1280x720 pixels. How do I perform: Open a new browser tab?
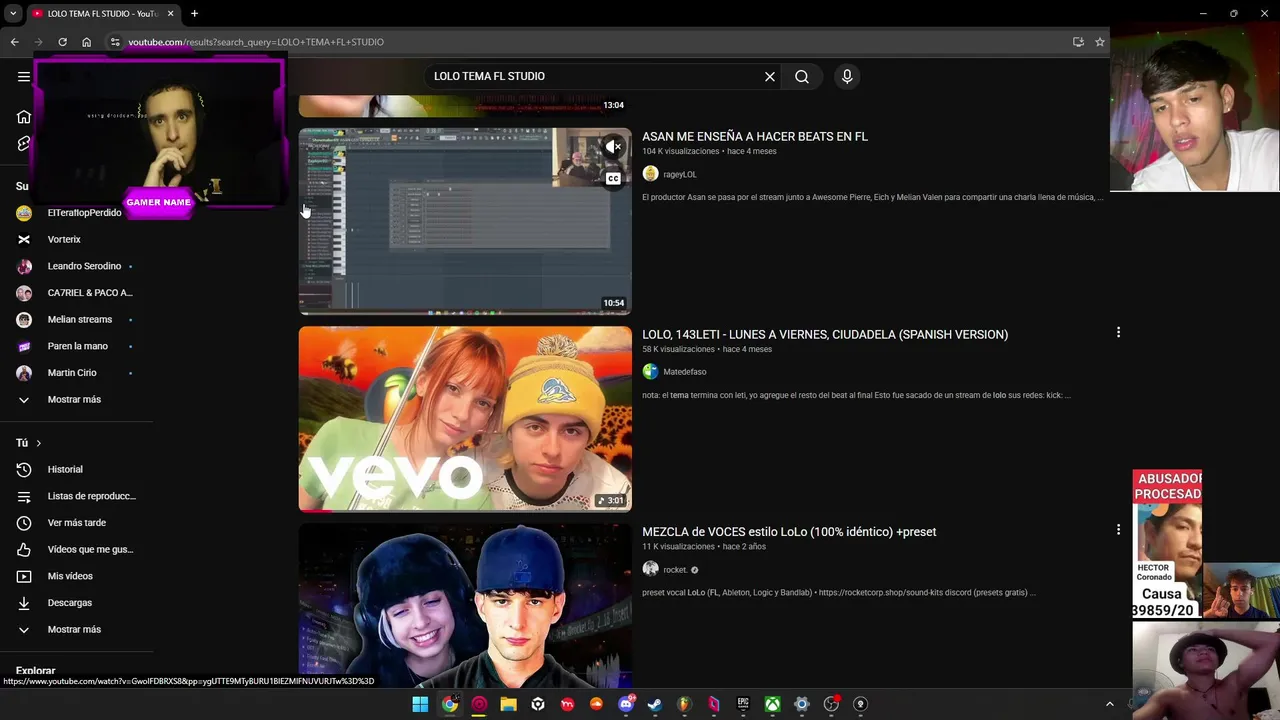pos(194,14)
